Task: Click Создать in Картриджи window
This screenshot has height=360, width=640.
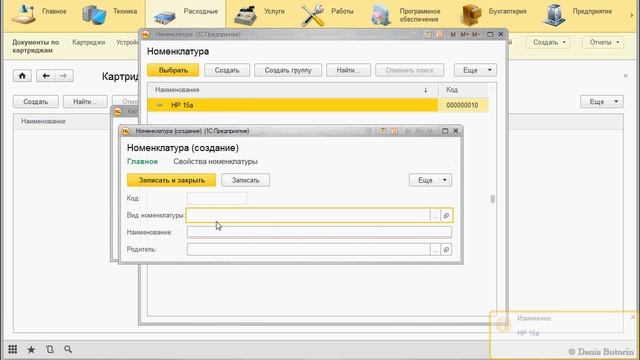Action: click(x=36, y=102)
